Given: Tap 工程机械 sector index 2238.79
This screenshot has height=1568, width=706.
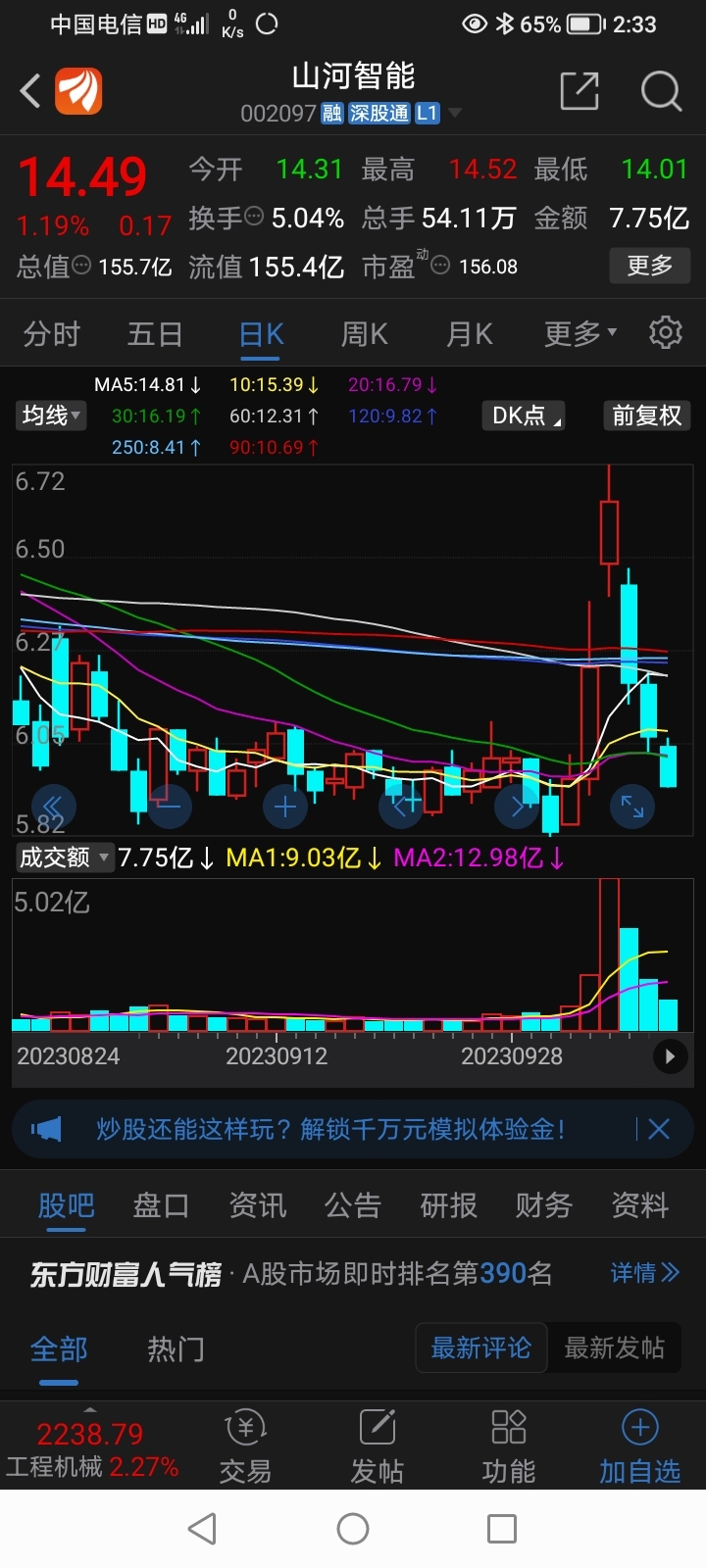Looking at the screenshot, I should (91, 1450).
